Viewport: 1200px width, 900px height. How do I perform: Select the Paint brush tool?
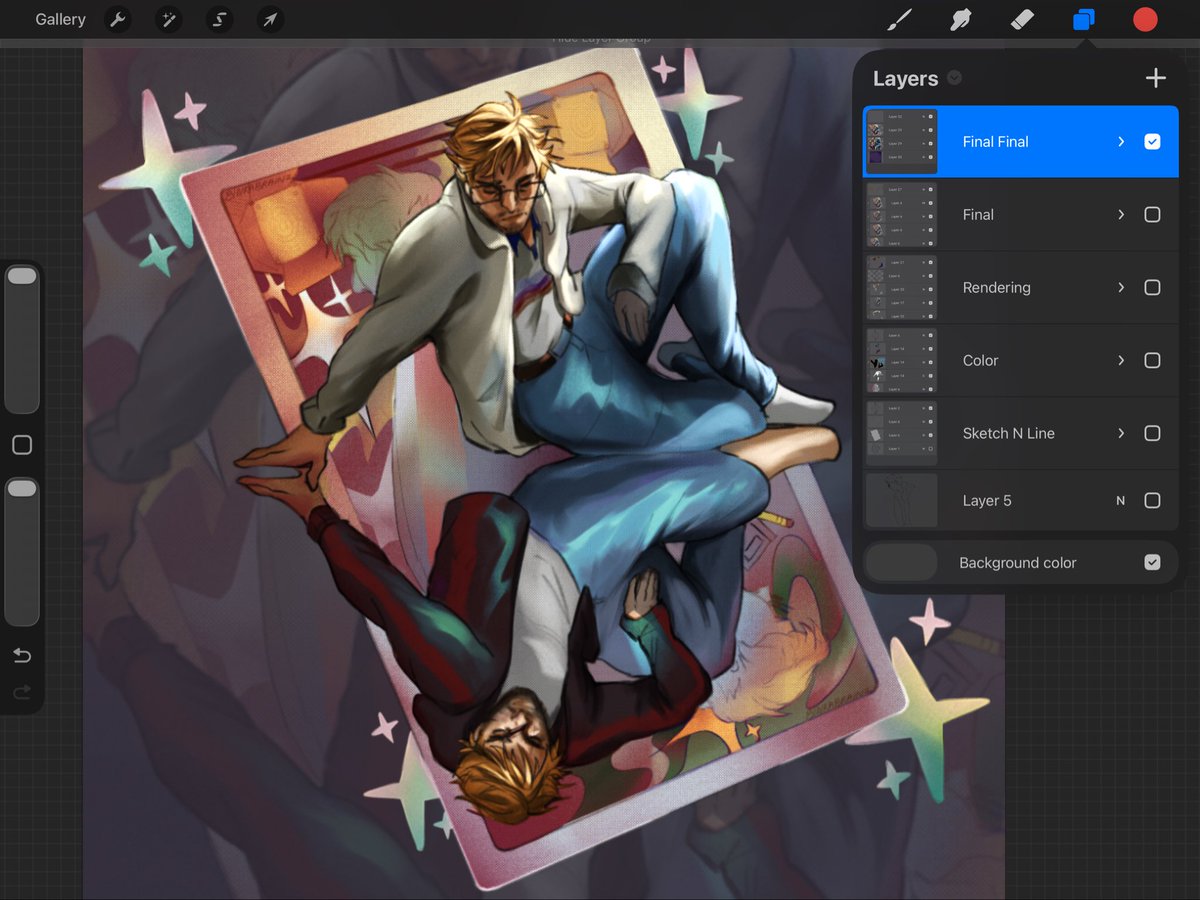click(x=900, y=19)
